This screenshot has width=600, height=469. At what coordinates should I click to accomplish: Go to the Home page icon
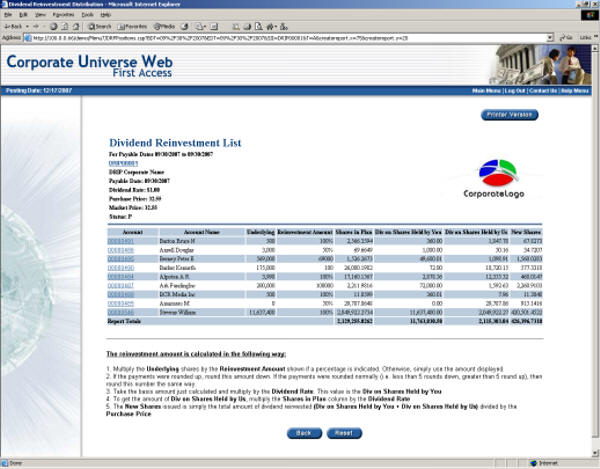pyautogui.click(x=76, y=26)
